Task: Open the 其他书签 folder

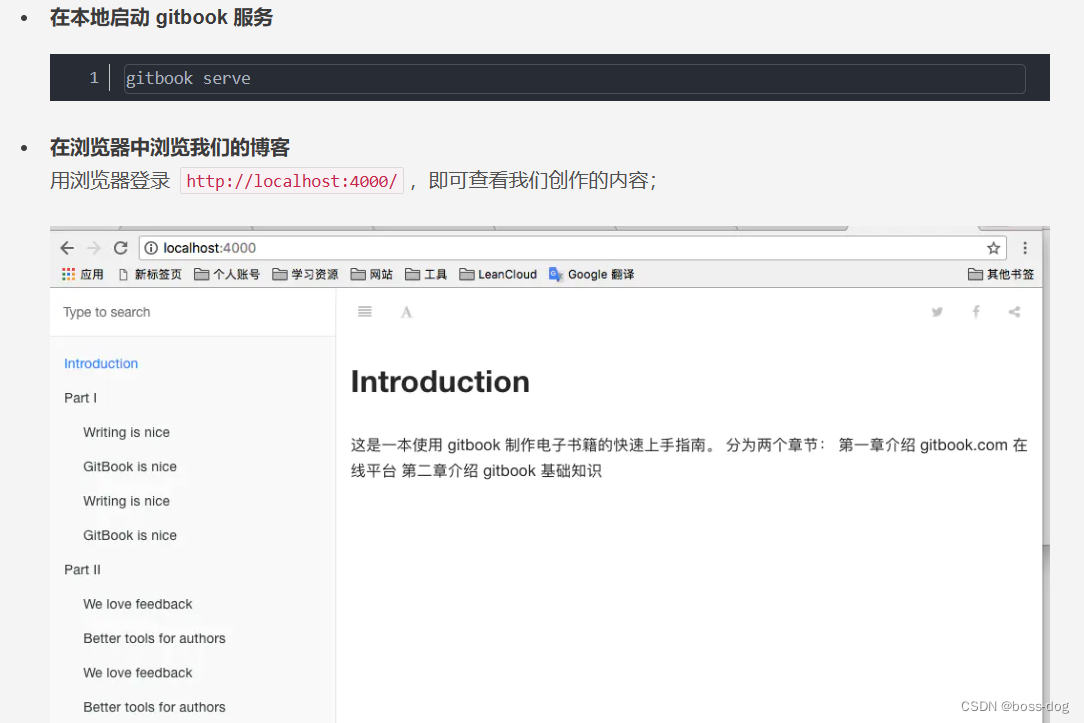Action: click(1000, 274)
